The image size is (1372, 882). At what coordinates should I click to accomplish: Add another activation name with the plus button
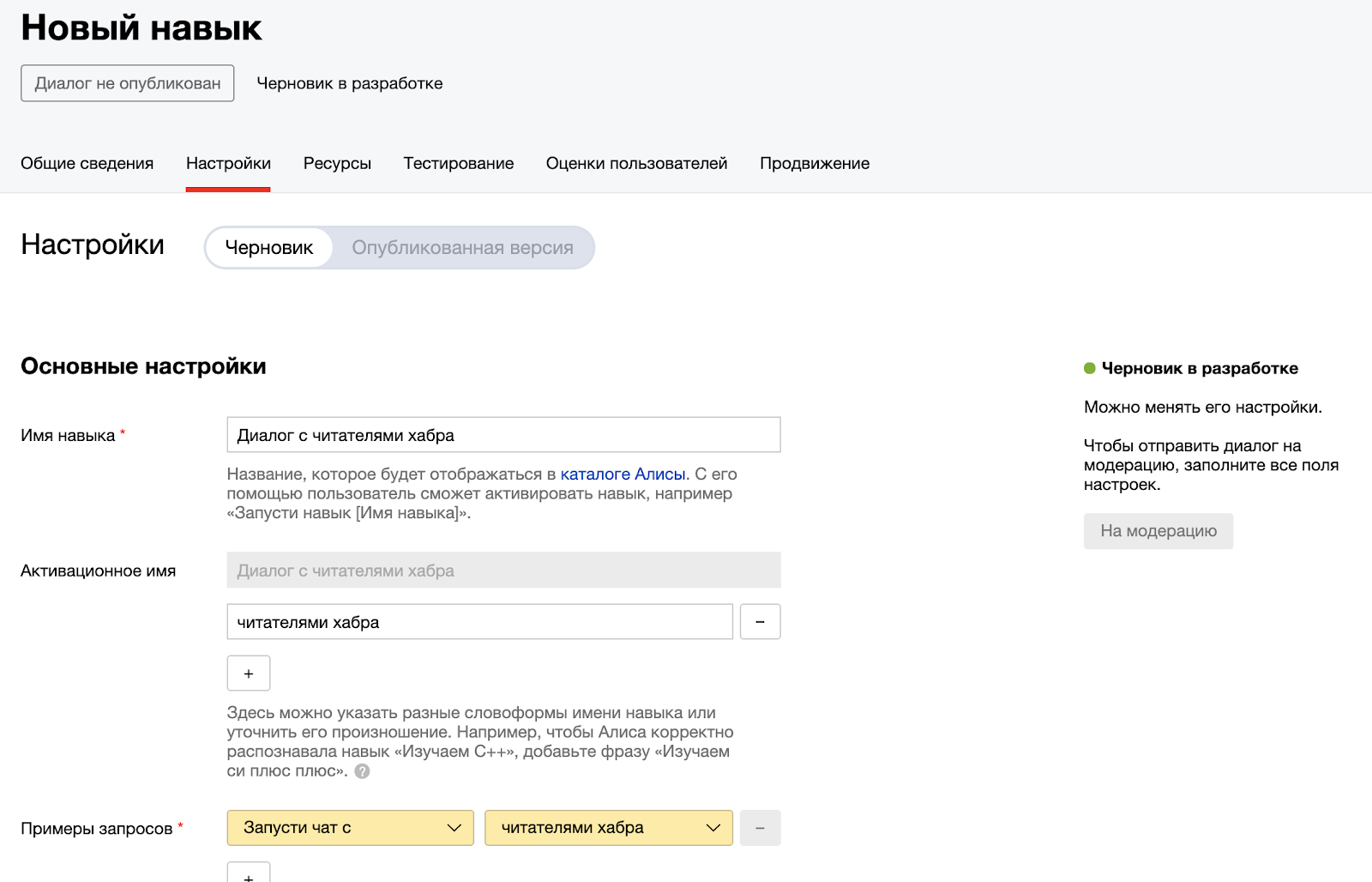pos(249,674)
